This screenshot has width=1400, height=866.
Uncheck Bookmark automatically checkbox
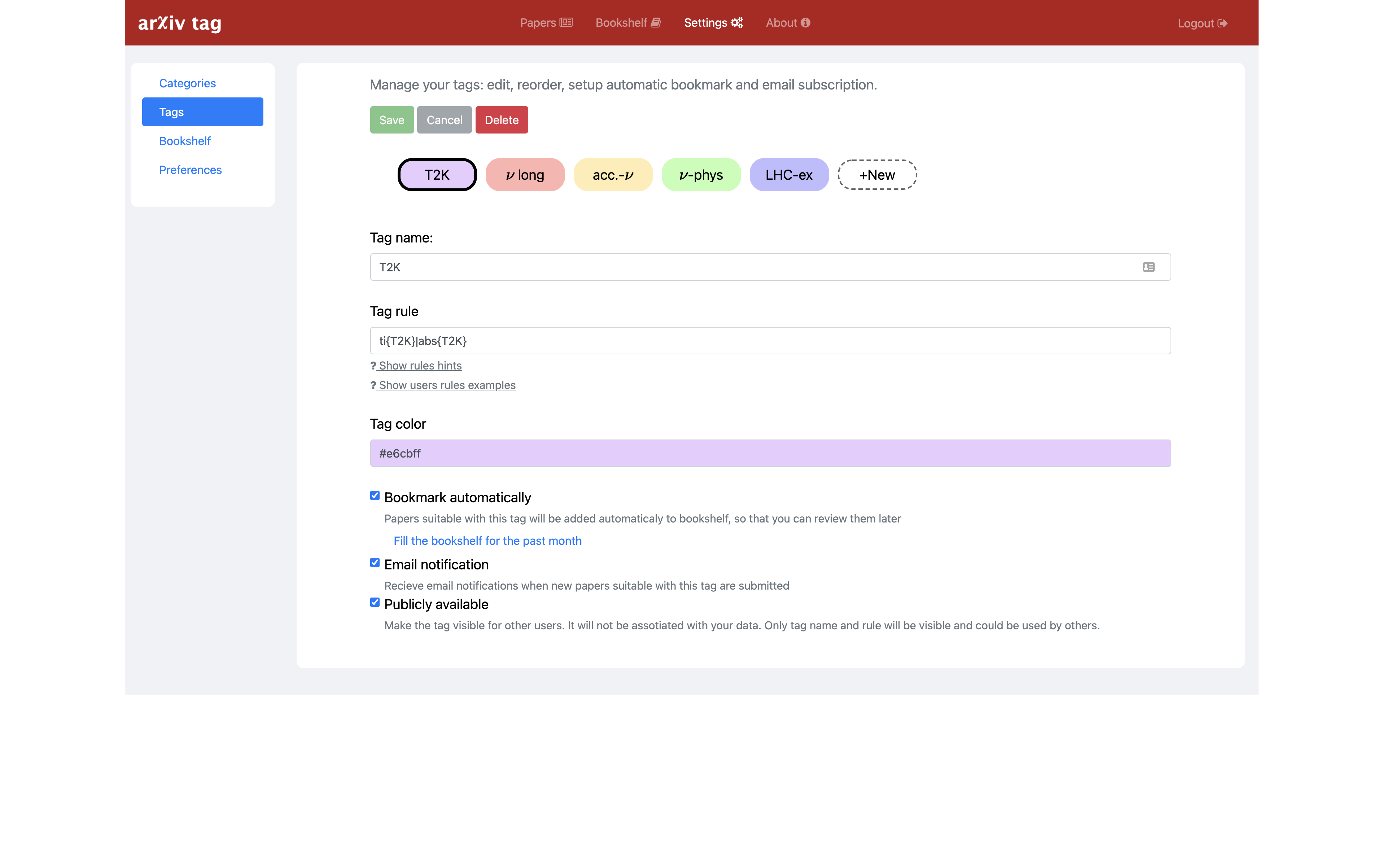tap(375, 495)
